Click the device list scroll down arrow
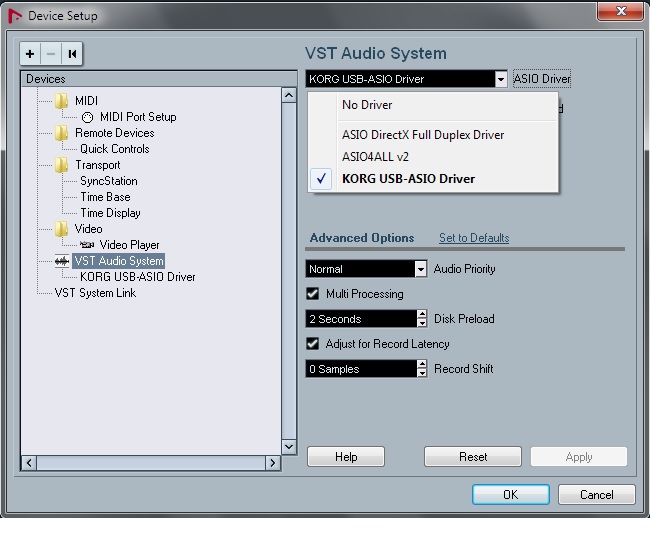This screenshot has height=534, width=650. (x=289, y=447)
